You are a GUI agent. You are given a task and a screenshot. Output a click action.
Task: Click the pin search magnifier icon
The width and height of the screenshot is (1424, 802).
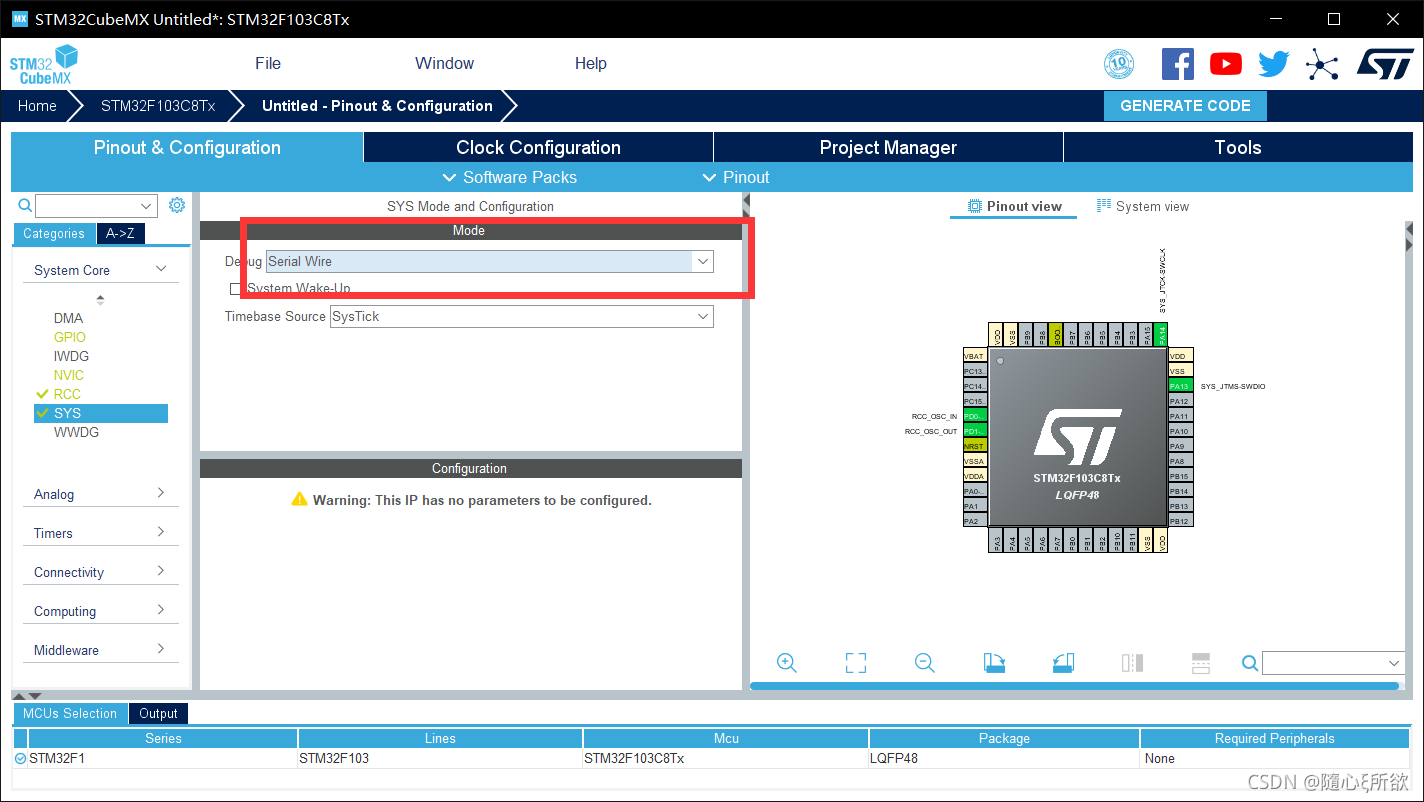(1250, 663)
